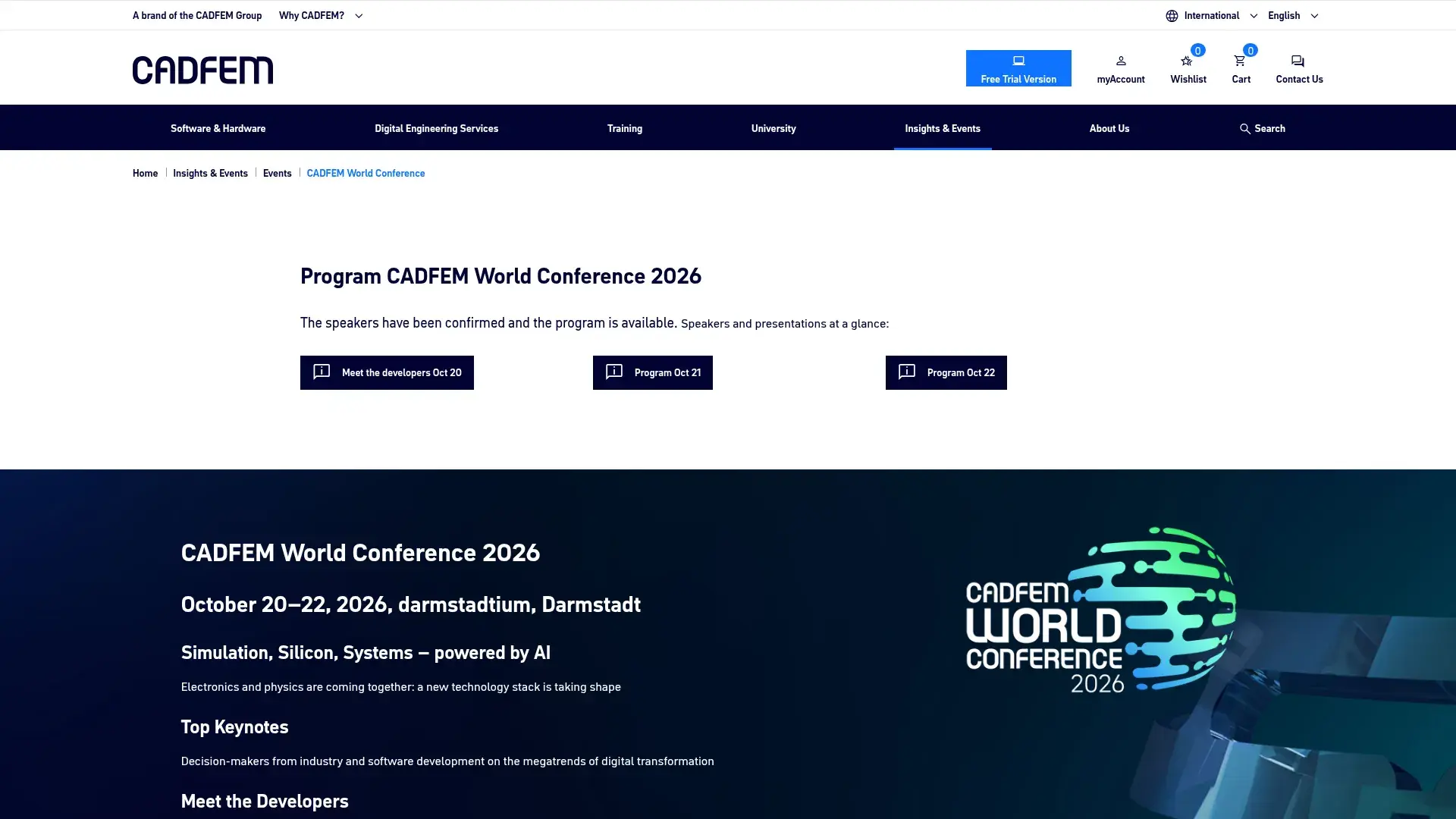Click the Contact Us chat icon

tap(1298, 61)
